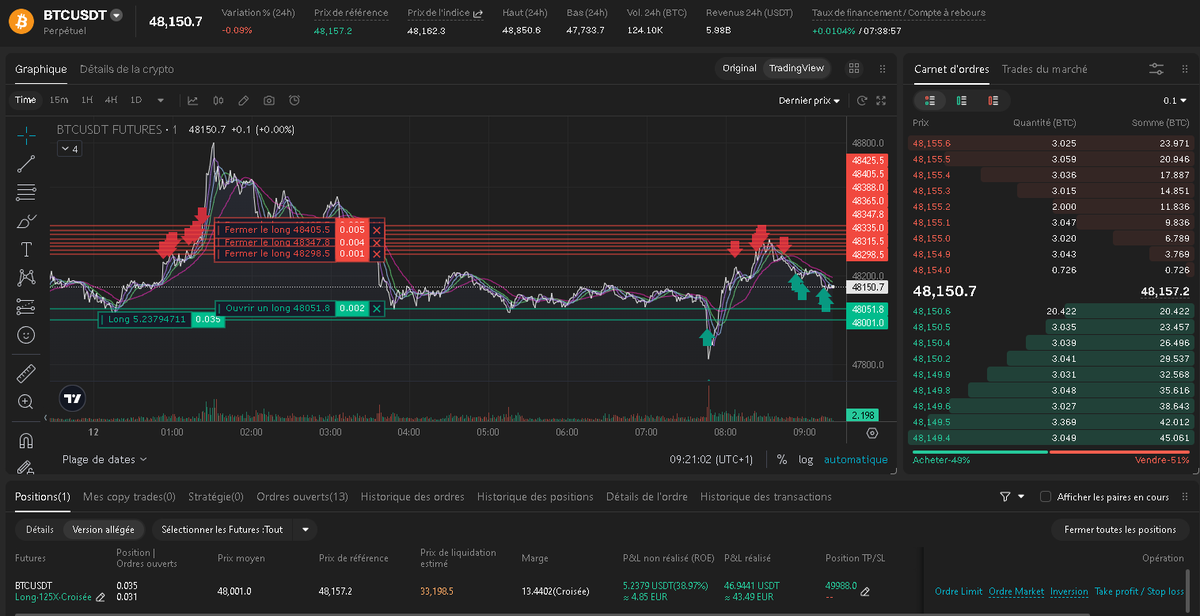Show both bids and asks in order book
This screenshot has width=1200, height=616.
[930, 100]
